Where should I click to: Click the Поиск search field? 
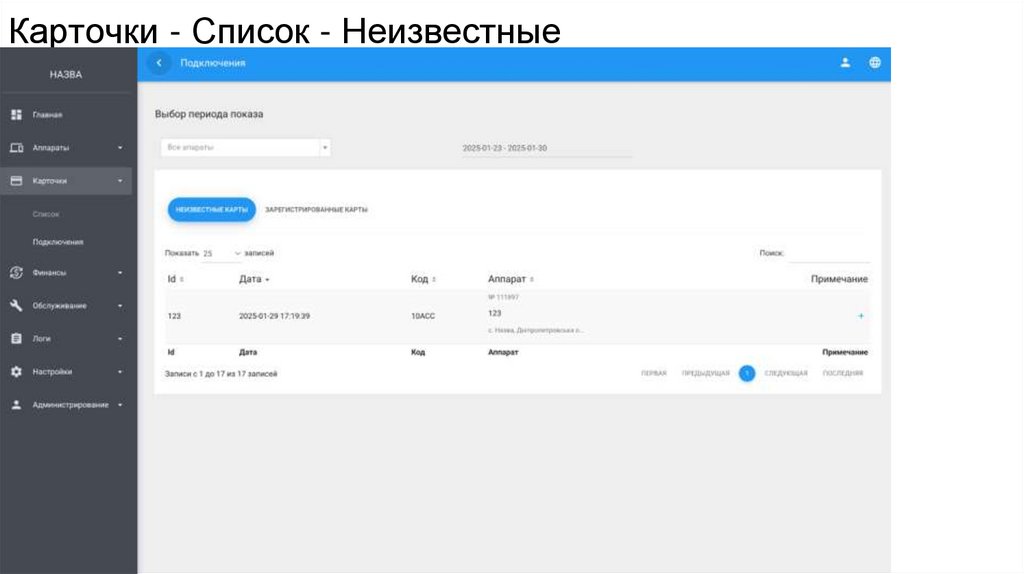coord(829,253)
